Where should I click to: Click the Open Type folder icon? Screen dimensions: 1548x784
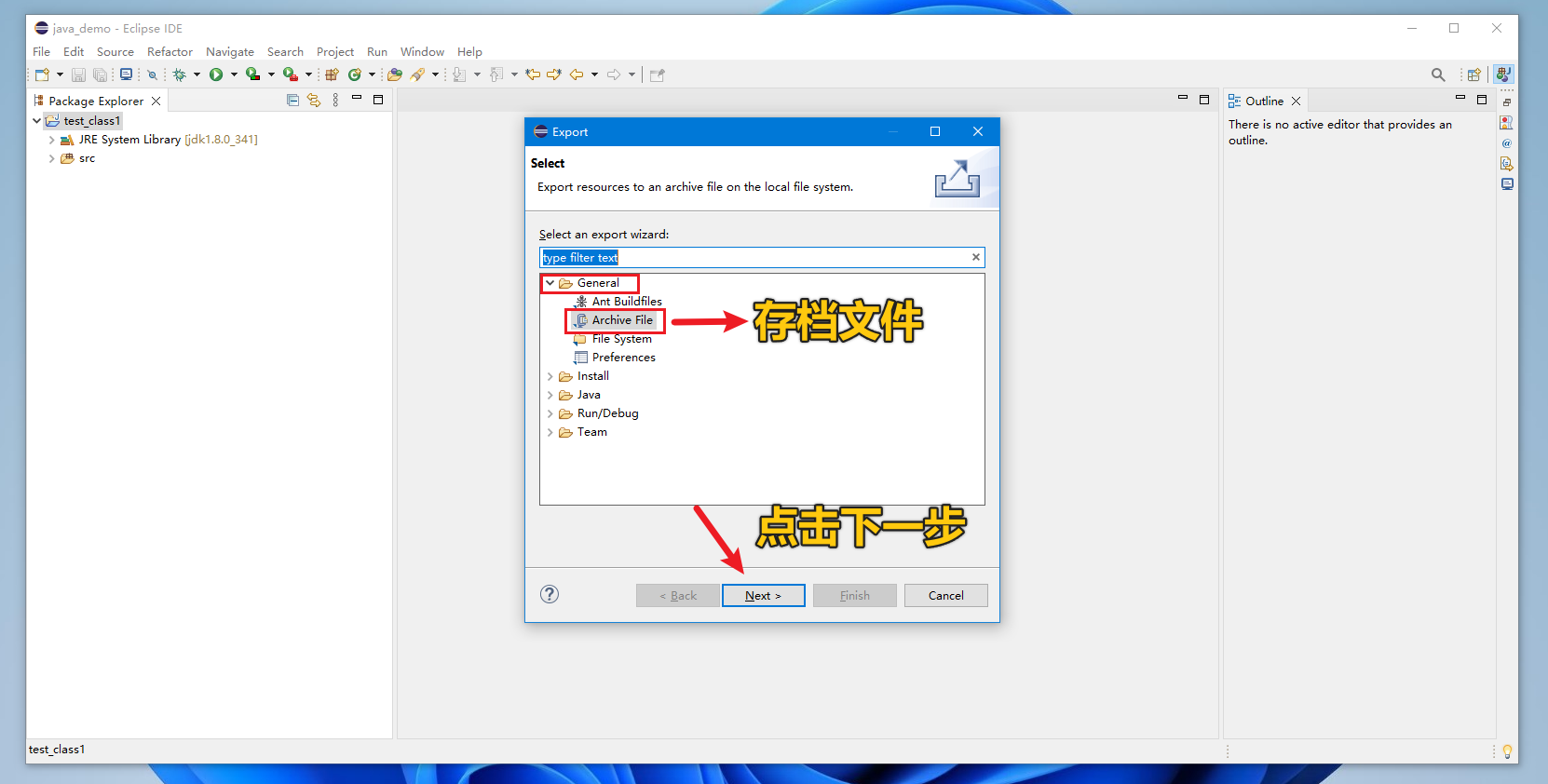[395, 74]
